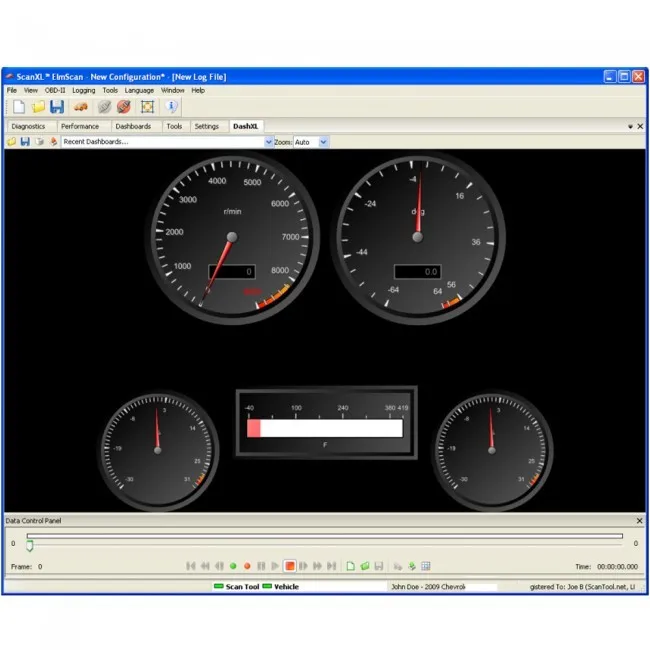The height and width of the screenshot is (650, 650).
Task: Open log file green folder icon
Action: tap(365, 566)
